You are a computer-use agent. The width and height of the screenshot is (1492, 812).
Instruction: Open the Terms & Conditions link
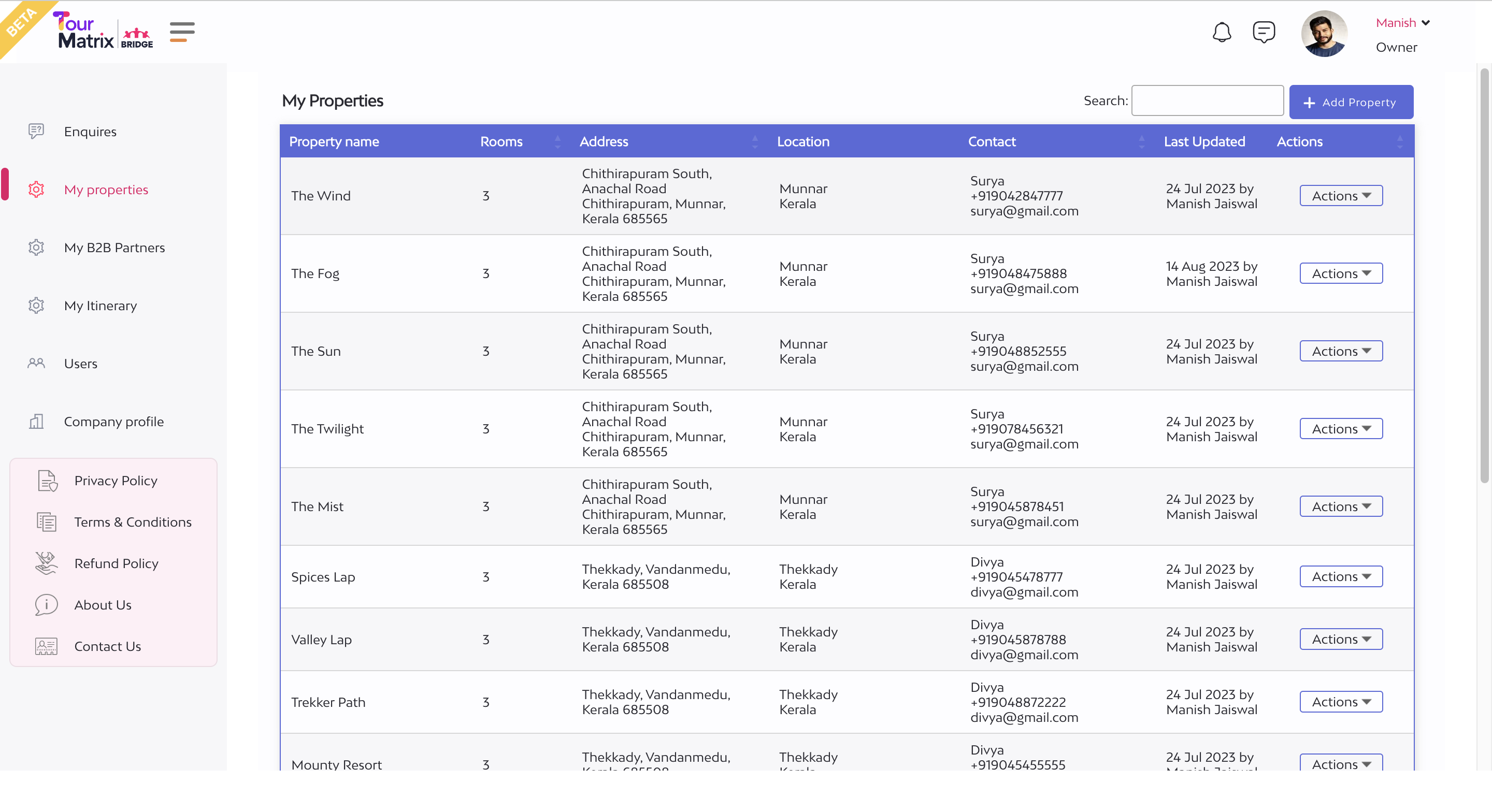(133, 522)
